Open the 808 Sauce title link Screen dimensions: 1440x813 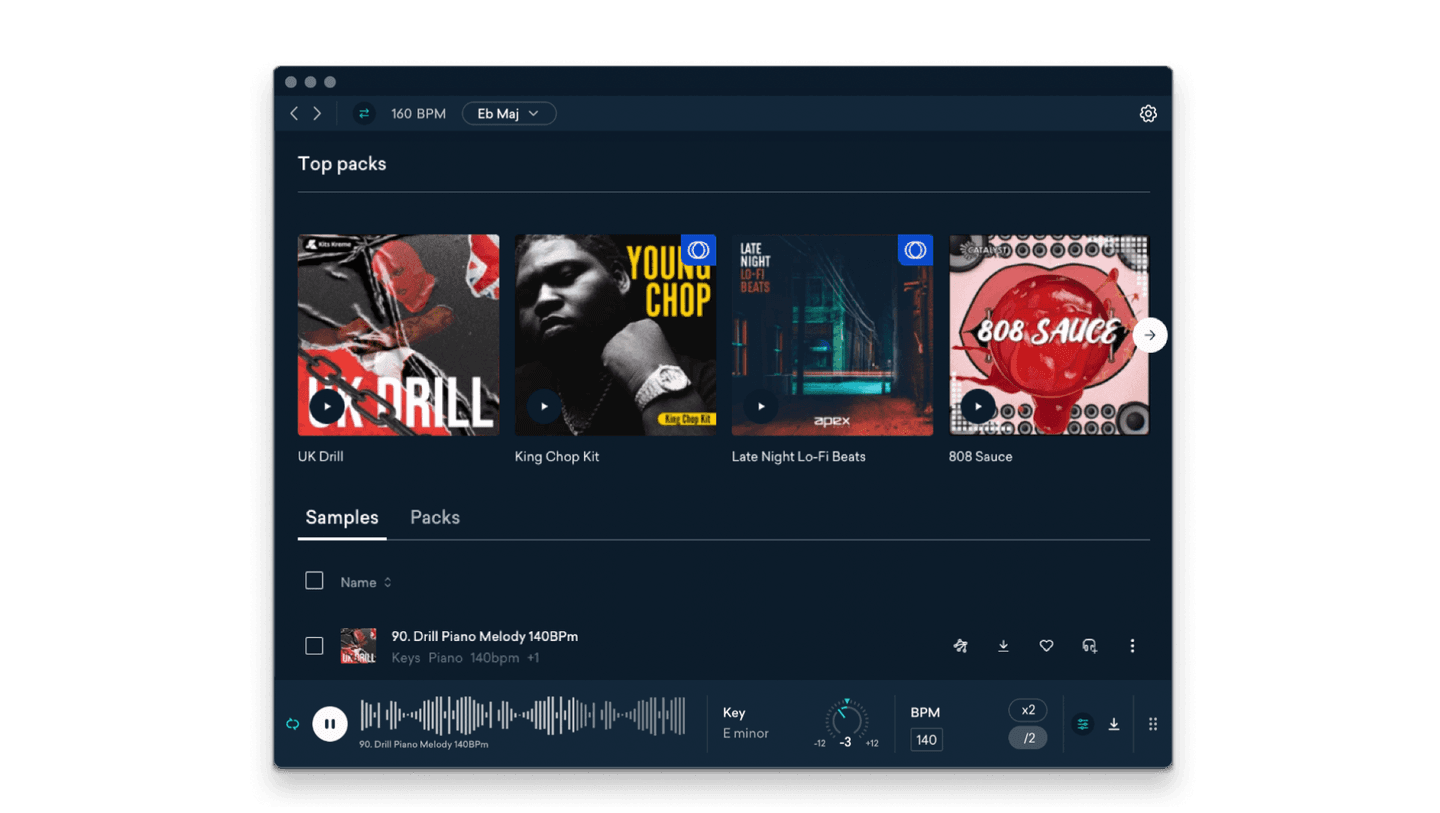[x=981, y=457]
